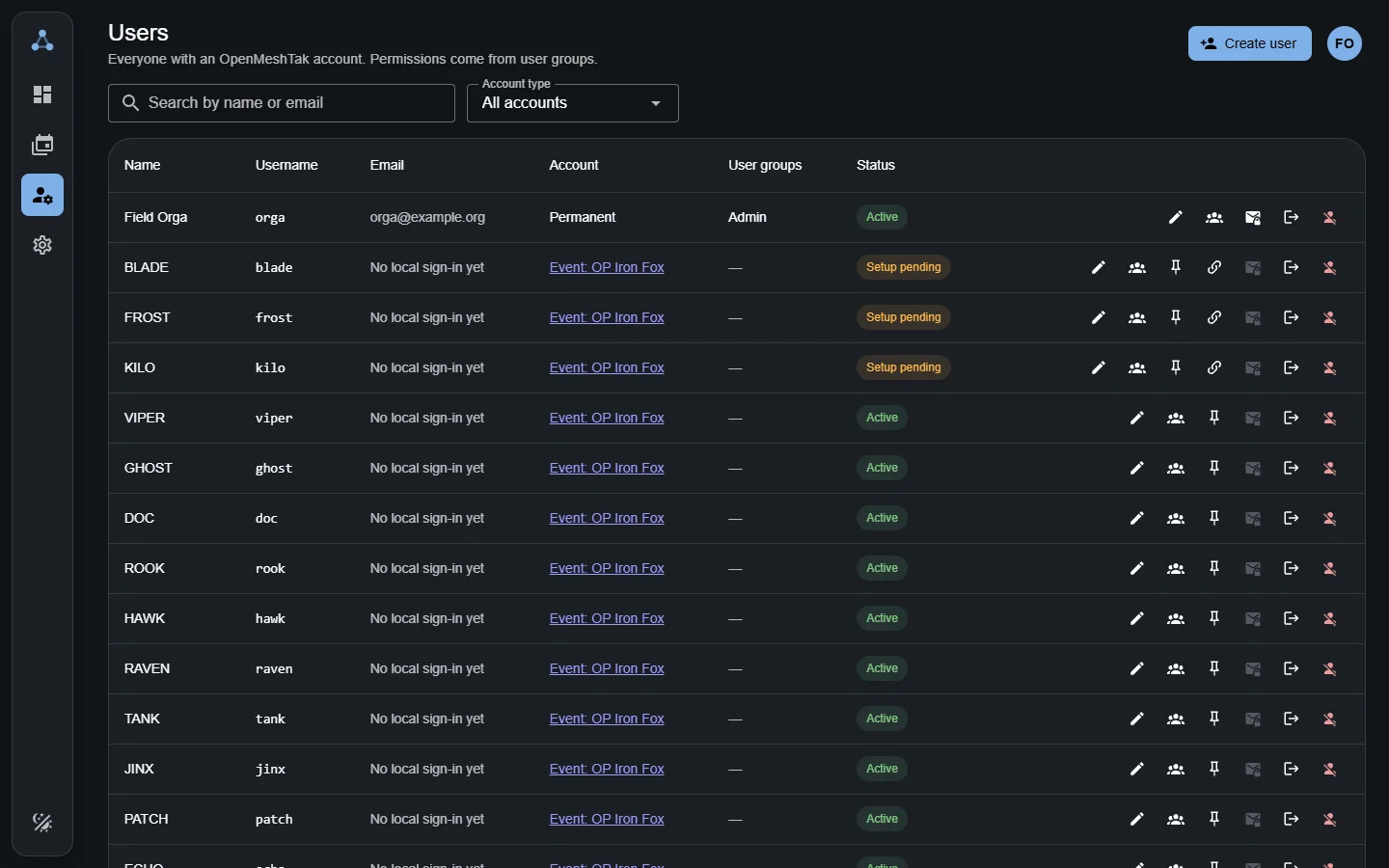Click the Status column header

[x=876, y=166]
